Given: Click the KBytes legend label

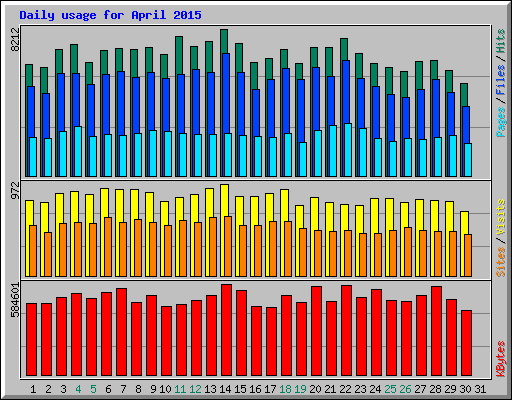Looking at the screenshot, I should click(x=500, y=359).
